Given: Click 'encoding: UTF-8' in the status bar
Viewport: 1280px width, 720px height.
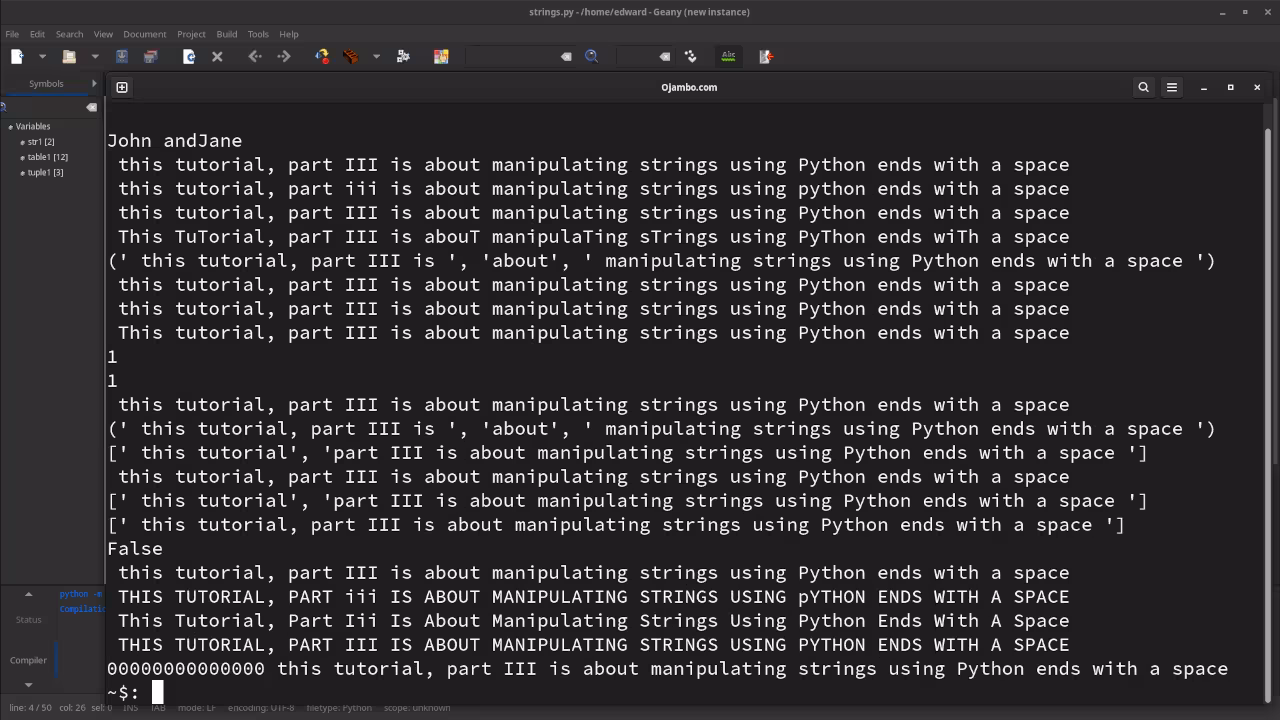Looking at the screenshot, I should [261, 708].
